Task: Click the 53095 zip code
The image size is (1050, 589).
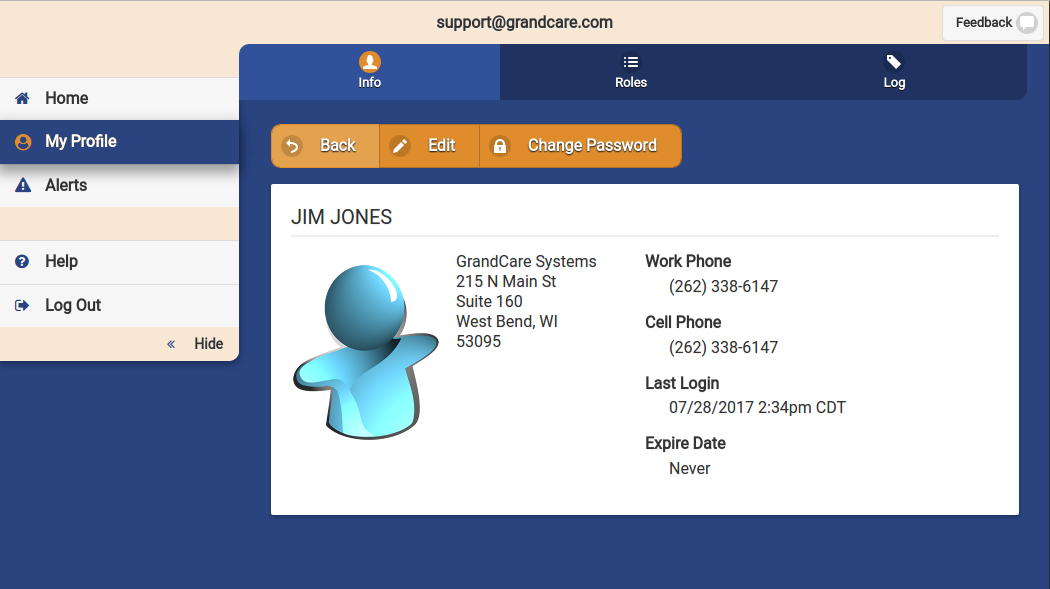Action: coord(479,341)
